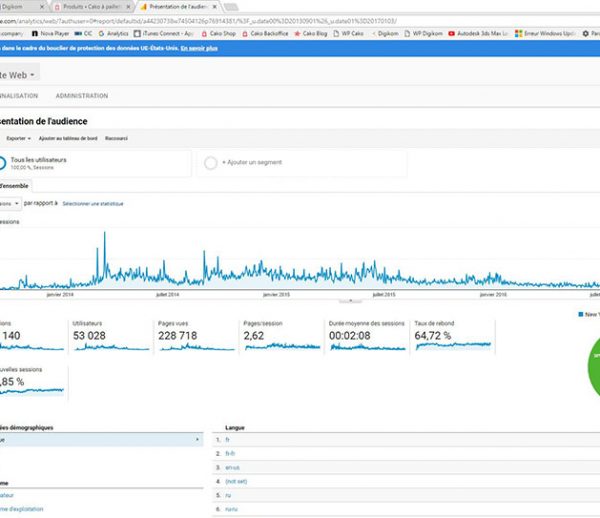
Task: Click the green pie chart segment
Action: (x=594, y=367)
